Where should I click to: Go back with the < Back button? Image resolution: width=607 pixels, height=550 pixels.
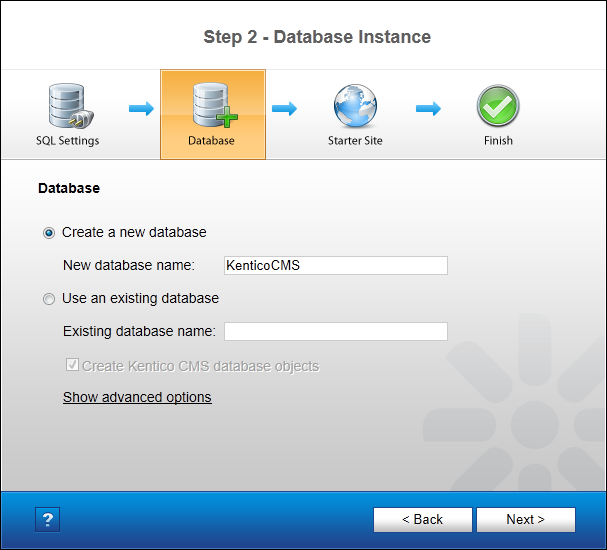[423, 520]
